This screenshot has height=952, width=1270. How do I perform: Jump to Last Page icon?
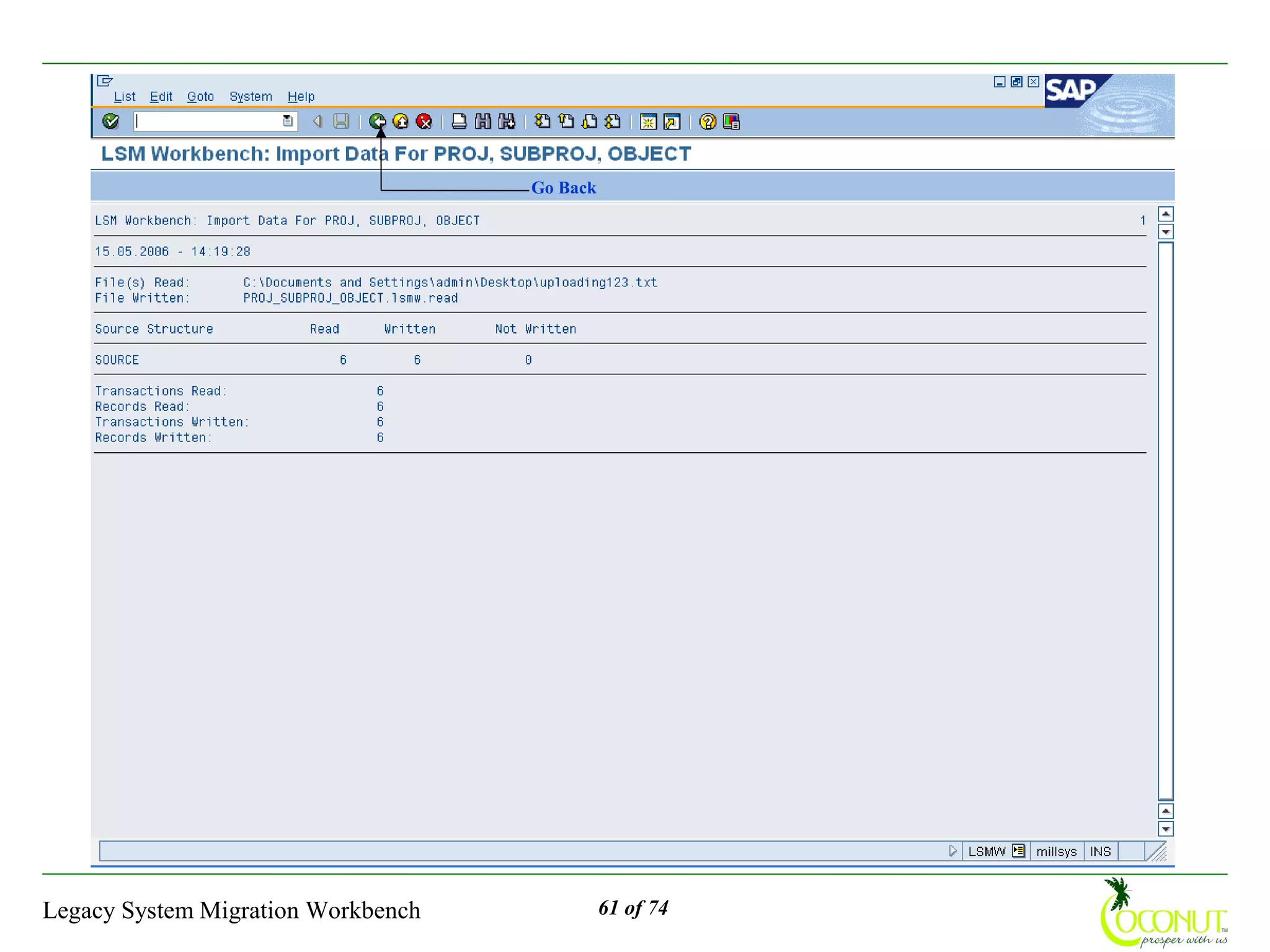[x=613, y=121]
